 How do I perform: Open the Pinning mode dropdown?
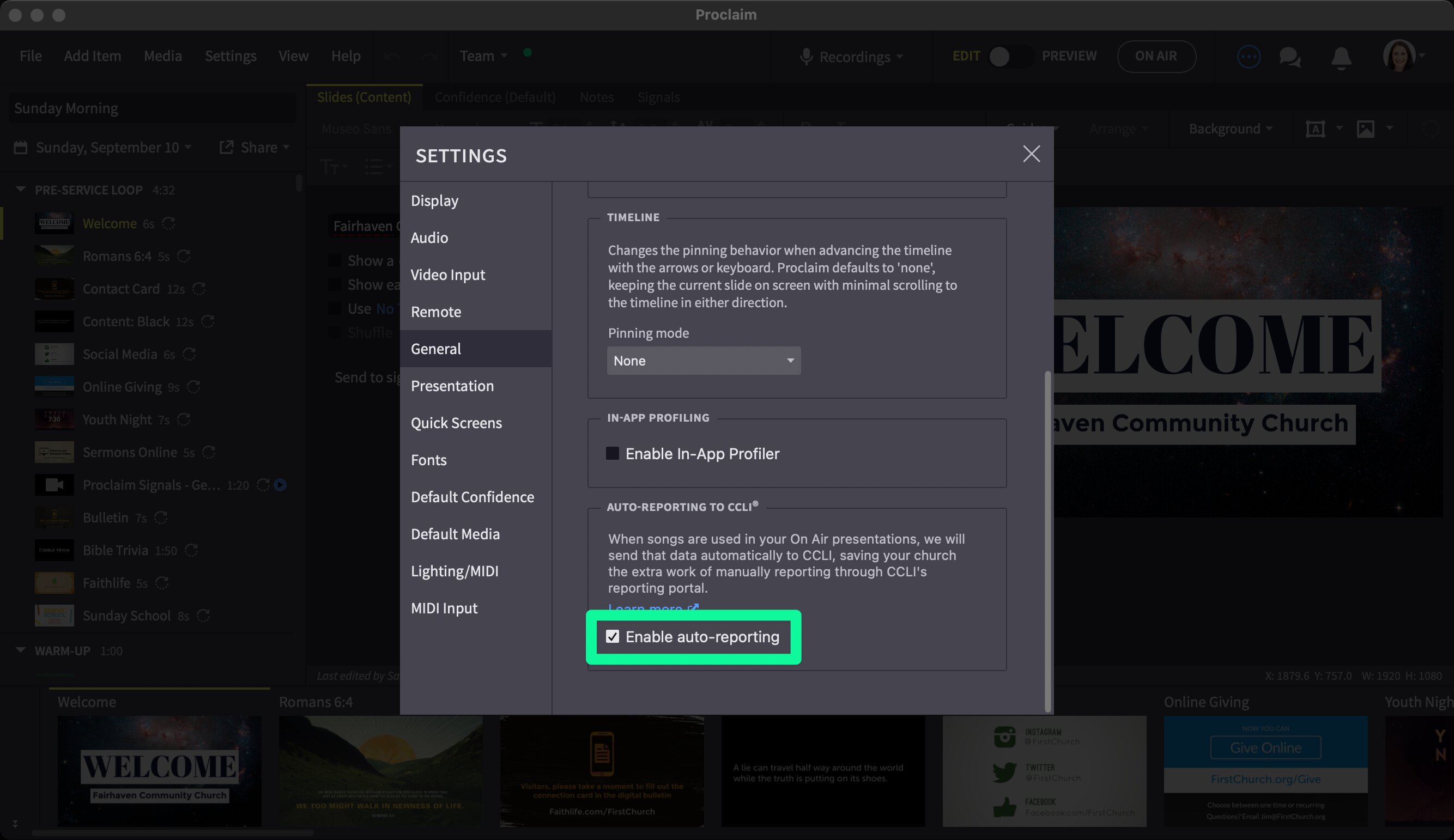click(x=704, y=361)
